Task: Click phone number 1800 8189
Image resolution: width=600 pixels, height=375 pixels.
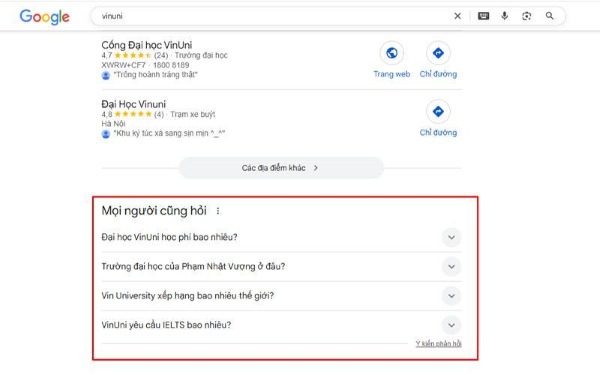Action: click(171, 65)
